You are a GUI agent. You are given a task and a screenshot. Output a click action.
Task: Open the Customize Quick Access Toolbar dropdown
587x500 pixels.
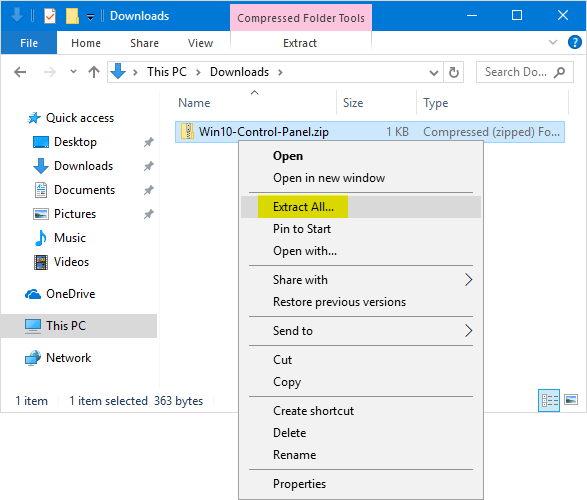tap(90, 17)
